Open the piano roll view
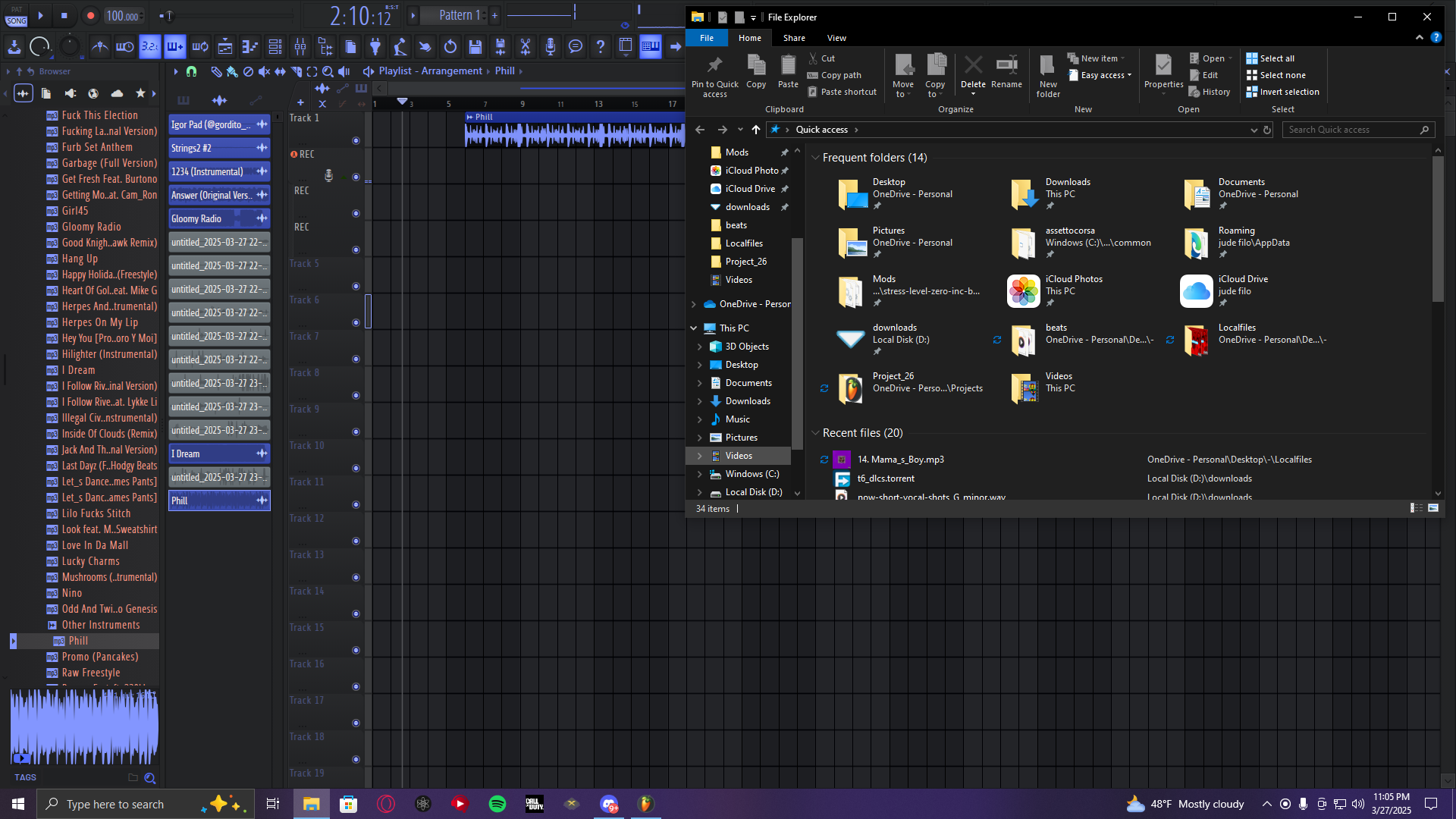This screenshot has height=819, width=1456. [250, 47]
